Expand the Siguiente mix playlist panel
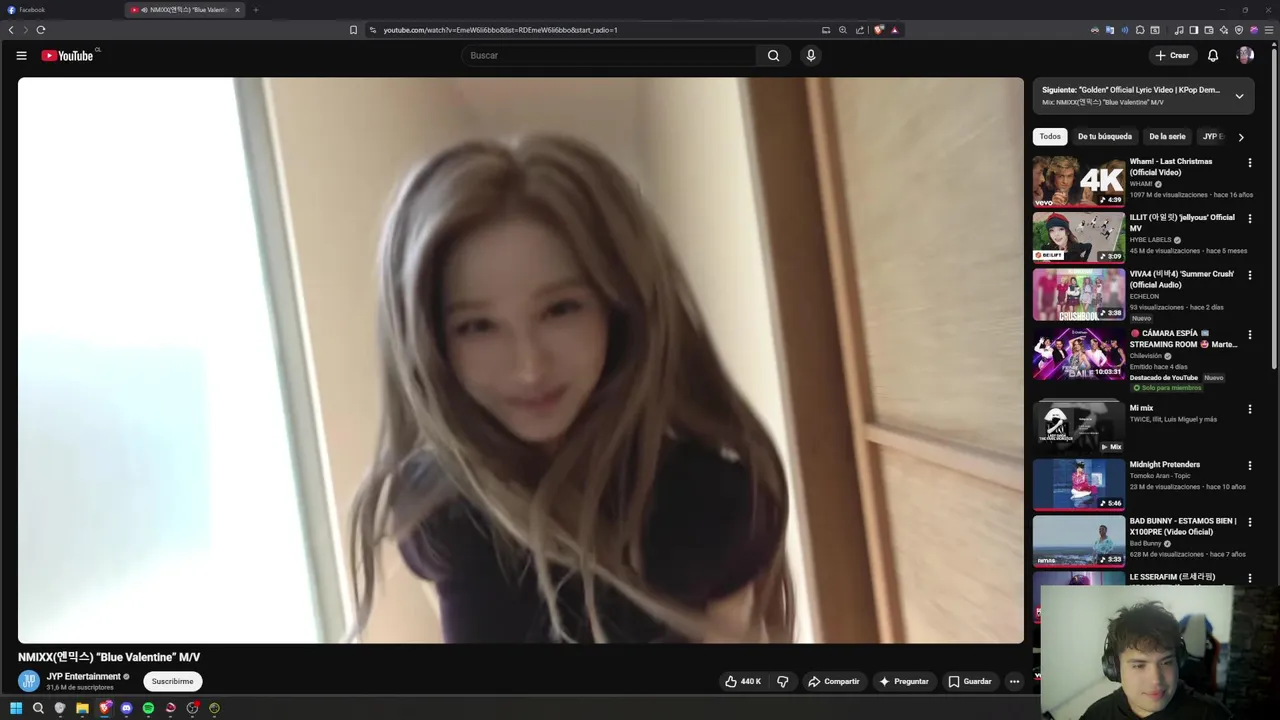1280x720 pixels. [1239, 96]
